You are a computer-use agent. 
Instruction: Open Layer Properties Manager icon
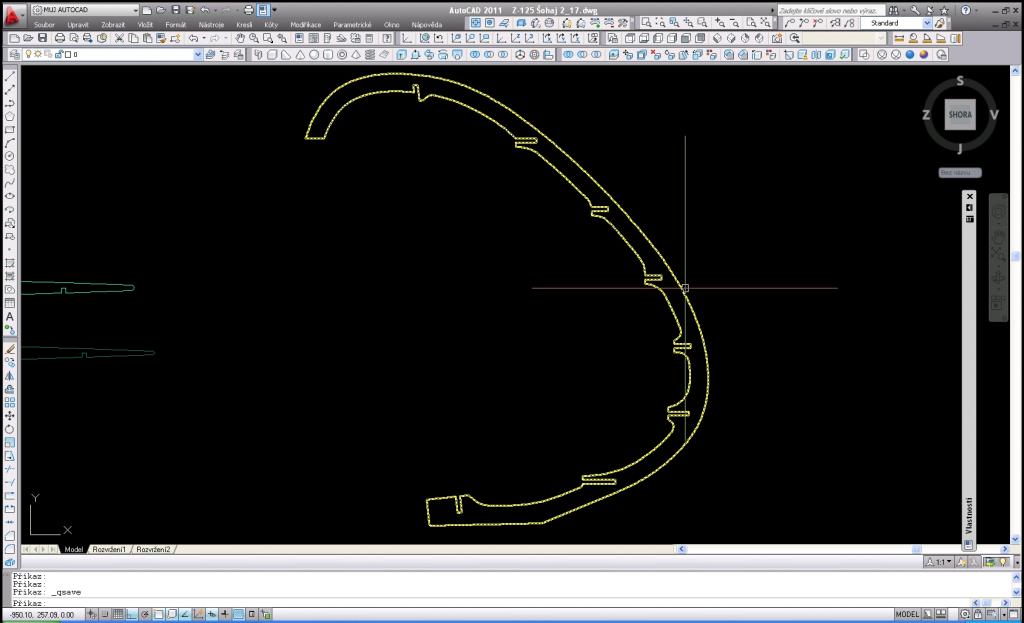(12, 55)
